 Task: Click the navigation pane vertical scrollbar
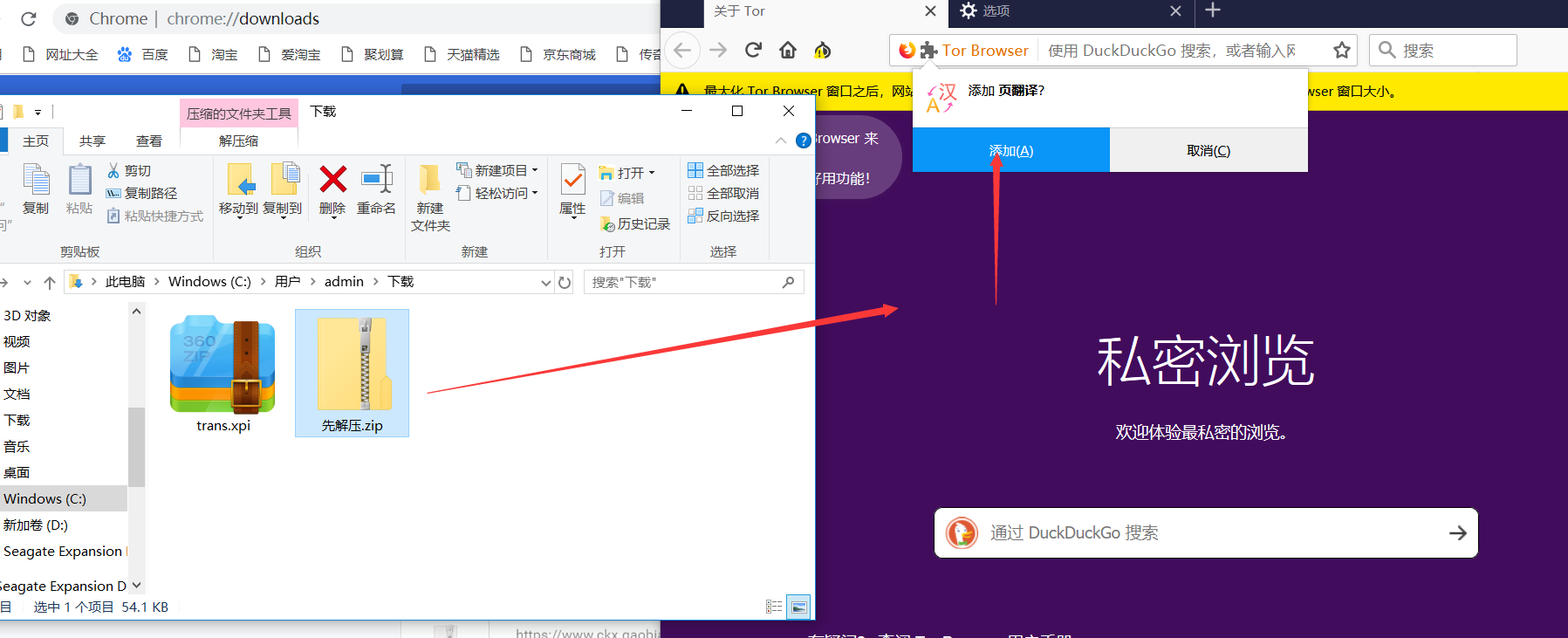(x=136, y=445)
